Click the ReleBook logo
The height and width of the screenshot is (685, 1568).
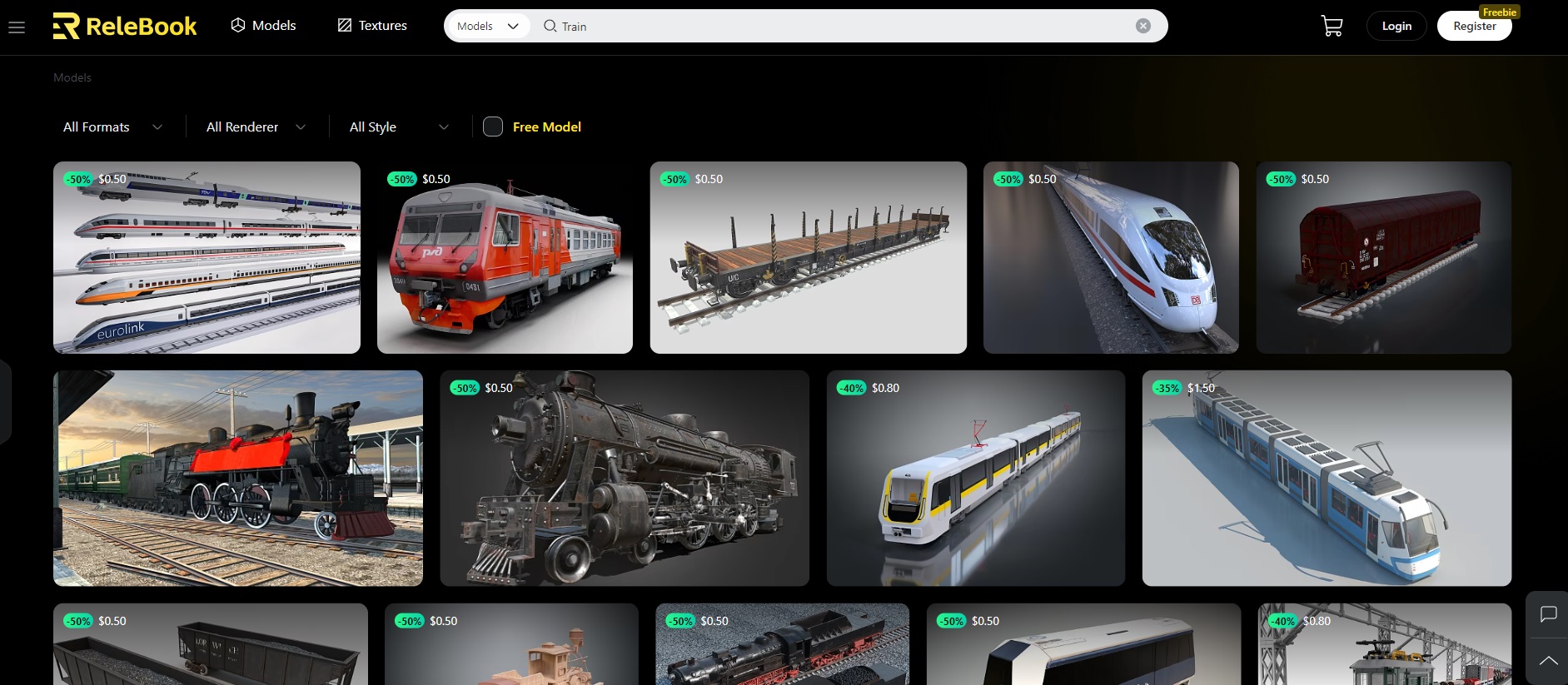point(125,27)
